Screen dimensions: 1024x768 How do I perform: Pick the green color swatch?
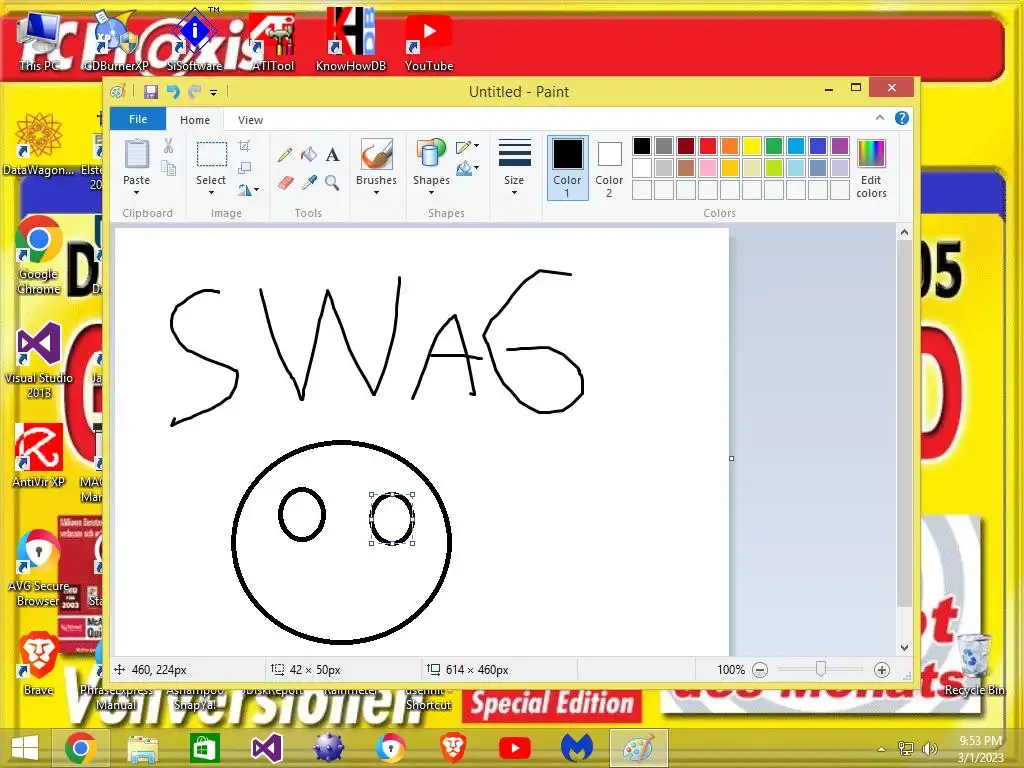pos(774,146)
